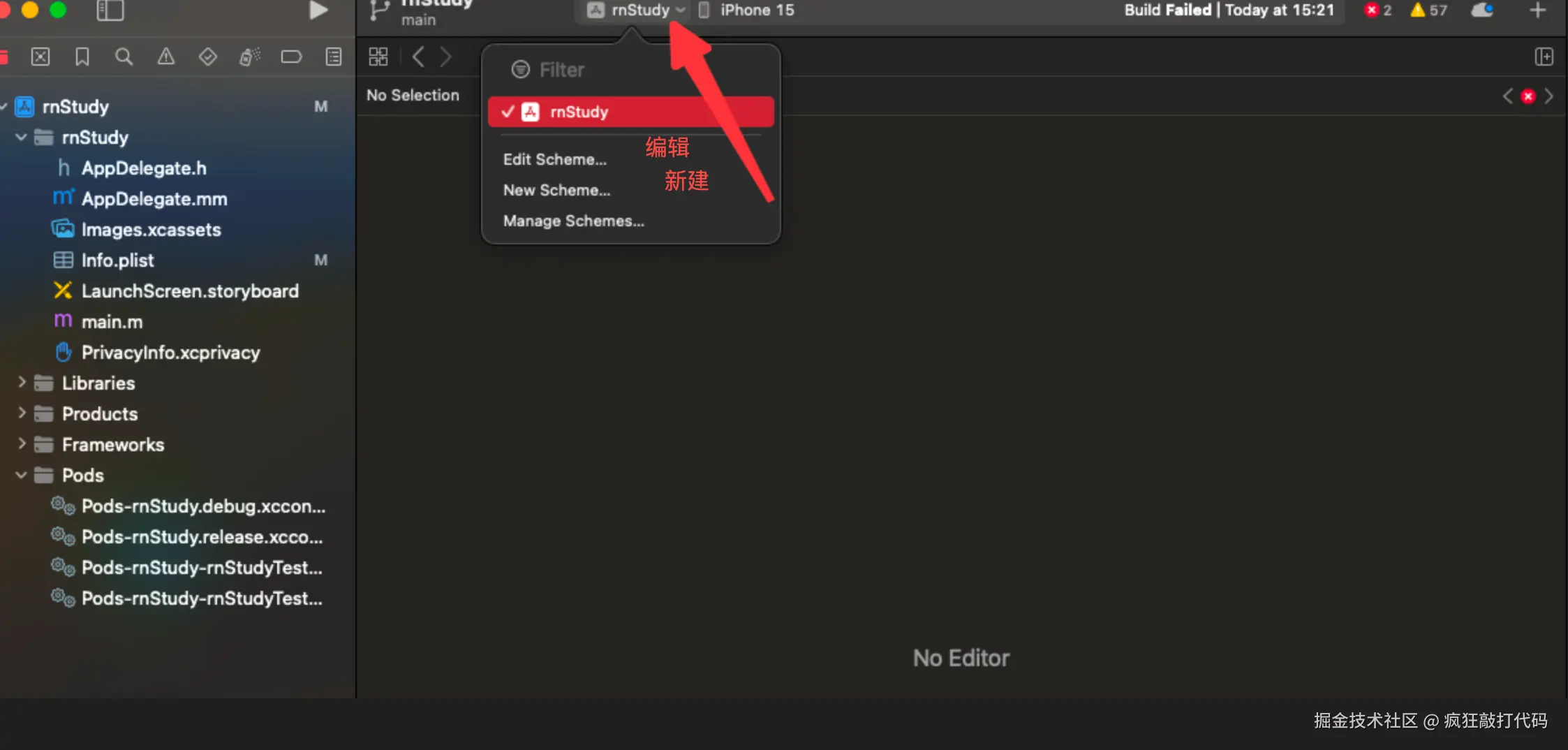Show the 57 warnings in toolbar
1568x750 pixels.
[1428, 10]
